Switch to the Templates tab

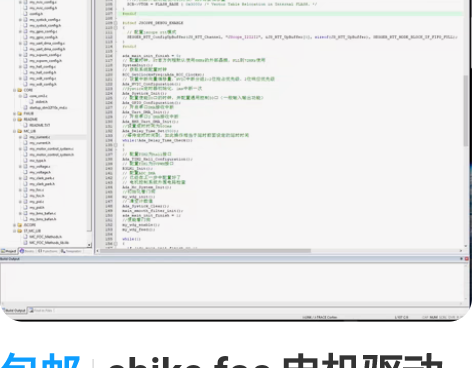71,251
